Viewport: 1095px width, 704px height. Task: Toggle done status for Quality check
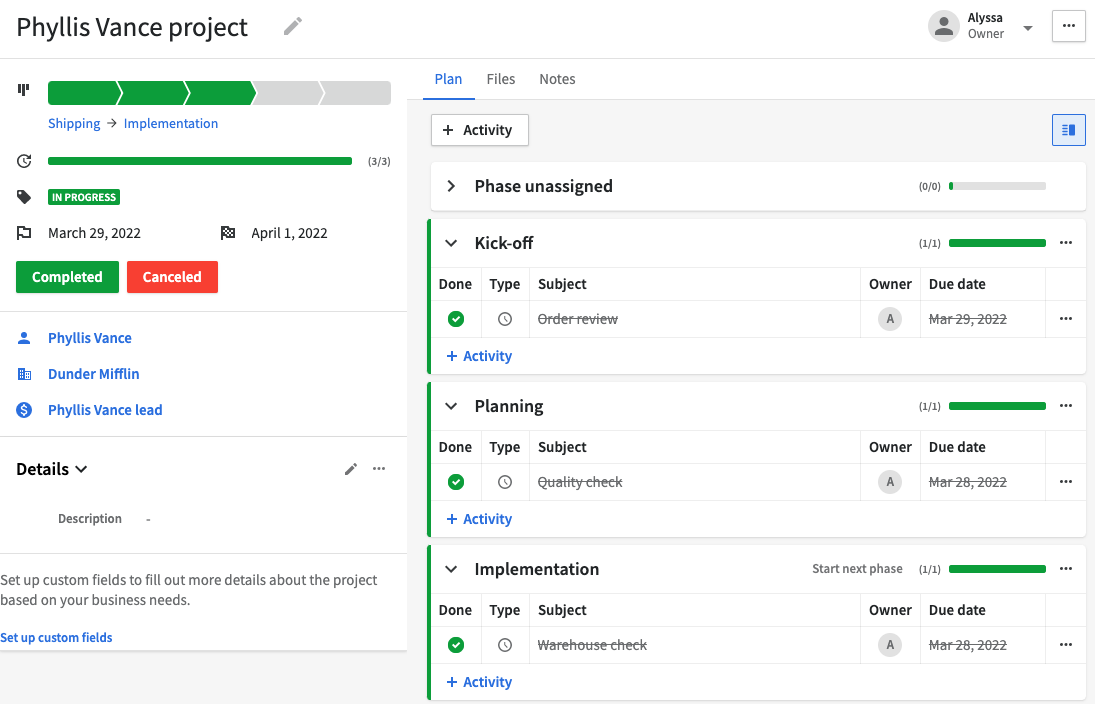[x=456, y=481]
